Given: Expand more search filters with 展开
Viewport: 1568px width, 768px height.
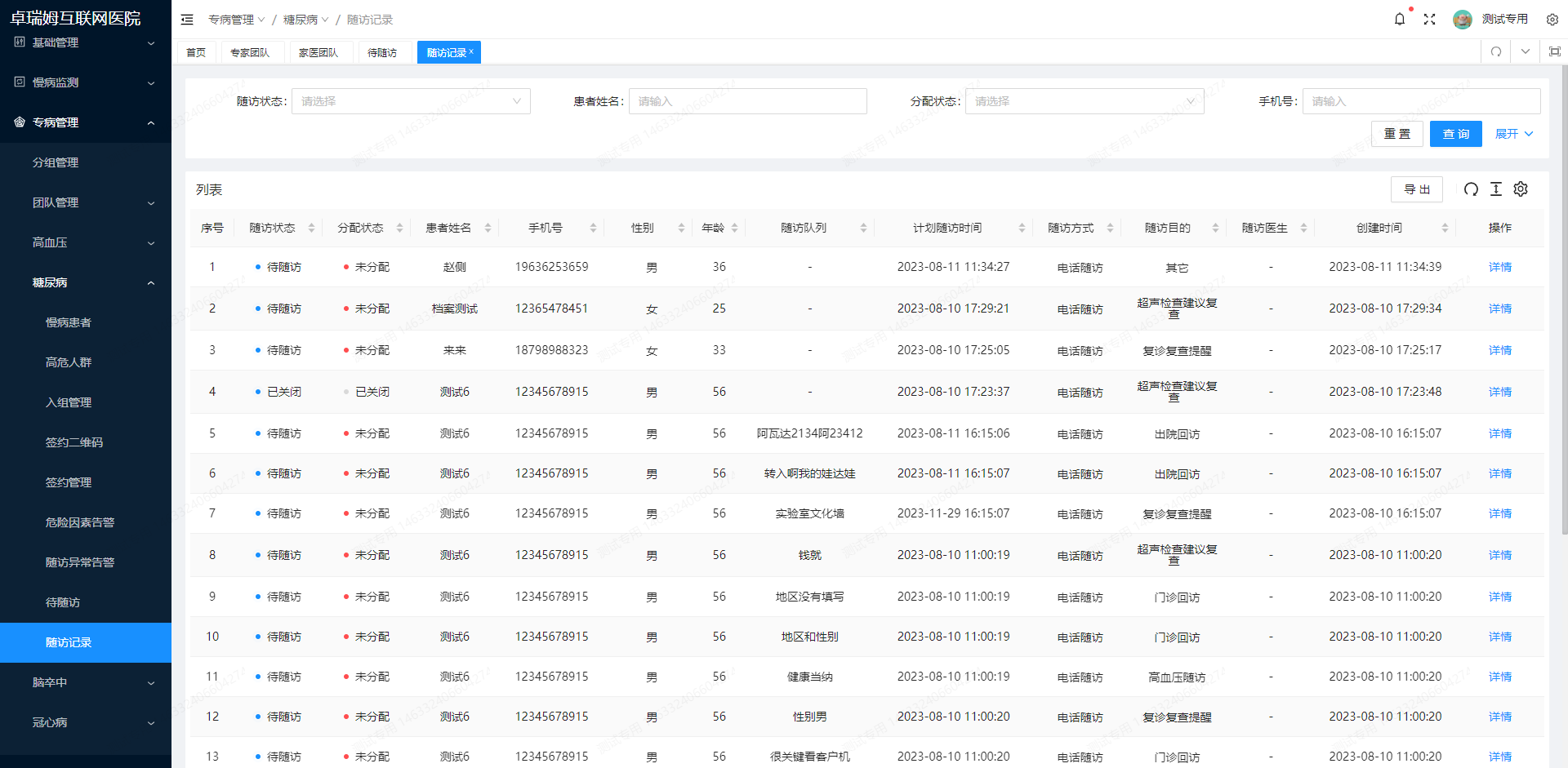Looking at the screenshot, I should coord(1514,134).
